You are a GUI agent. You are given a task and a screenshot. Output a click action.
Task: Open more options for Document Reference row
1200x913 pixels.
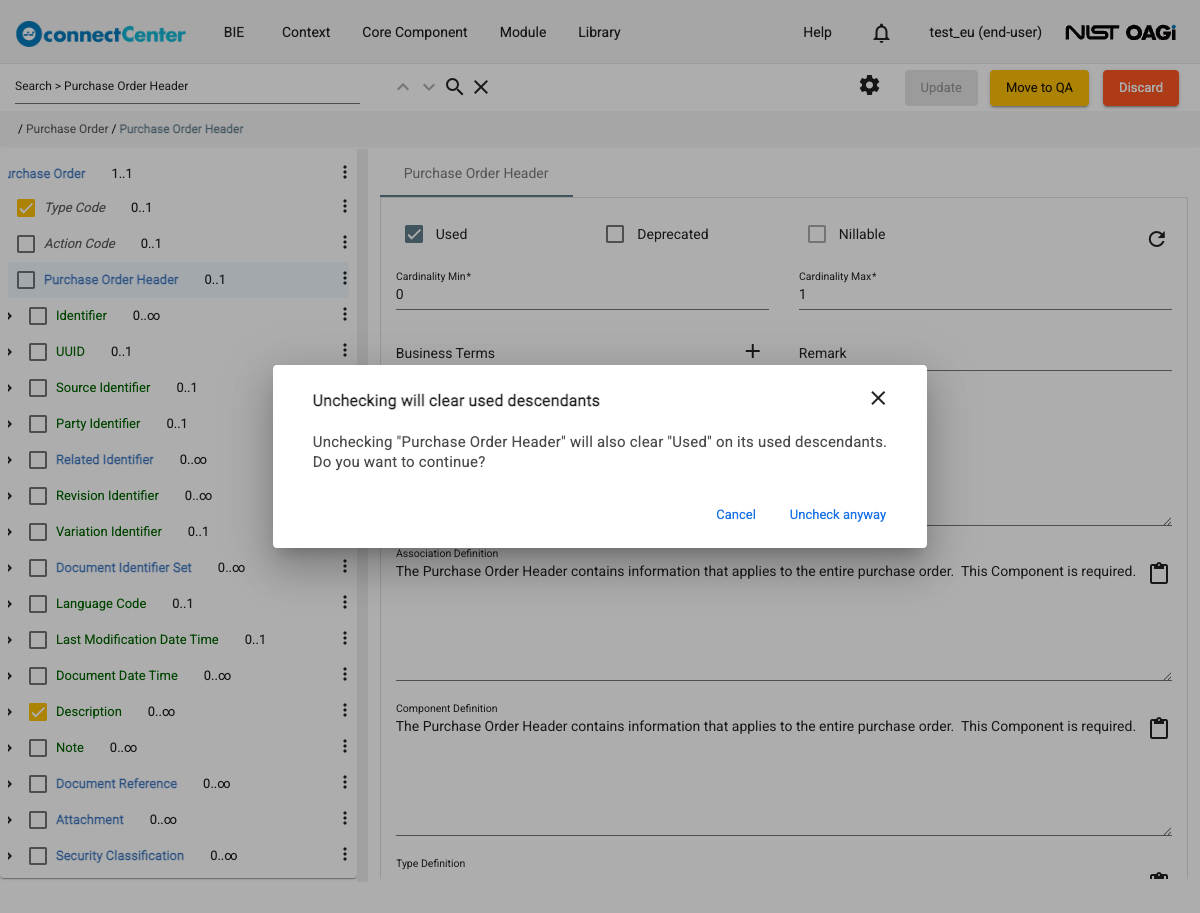pyautogui.click(x=345, y=782)
